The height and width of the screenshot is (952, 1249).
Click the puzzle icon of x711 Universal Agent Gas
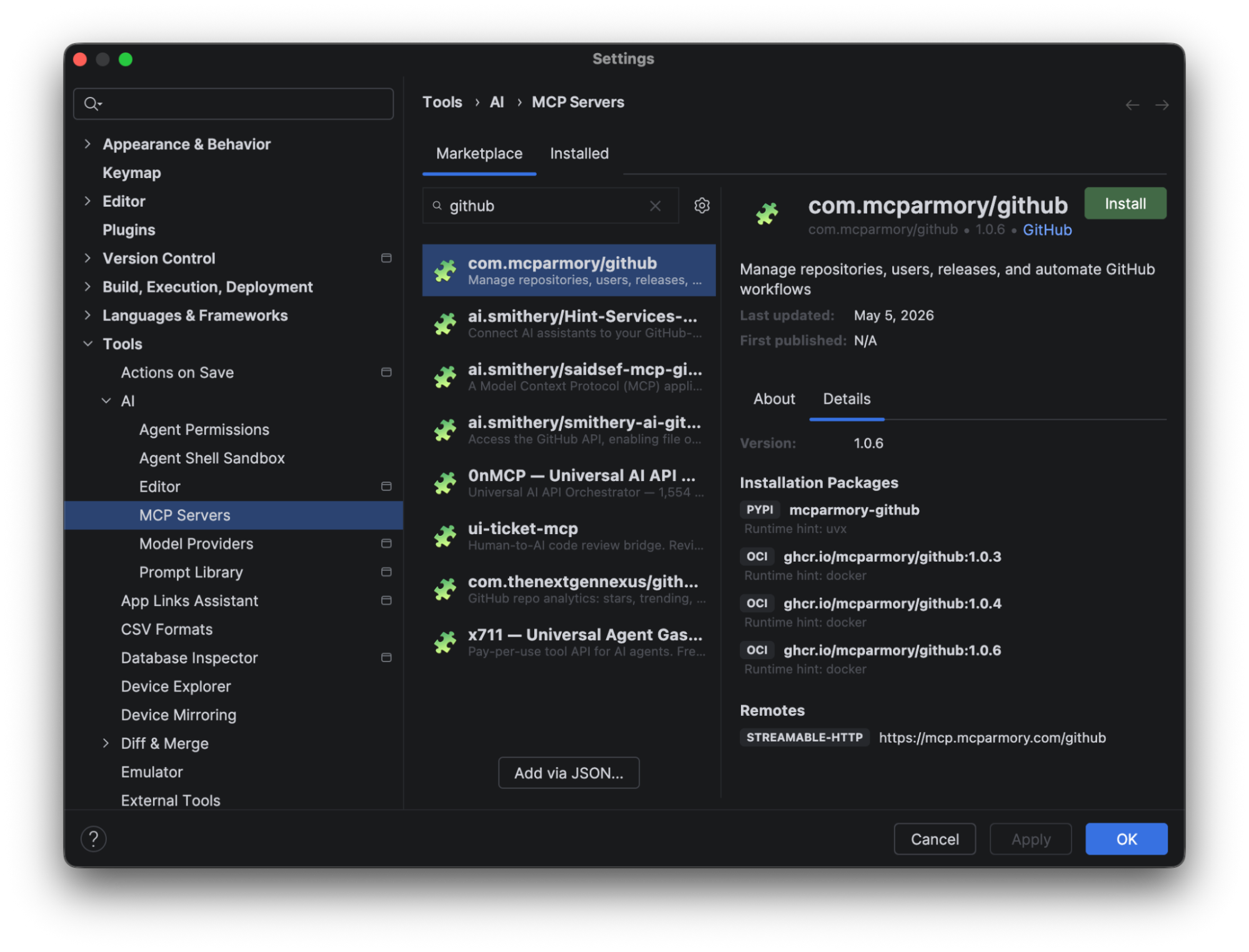pos(445,642)
